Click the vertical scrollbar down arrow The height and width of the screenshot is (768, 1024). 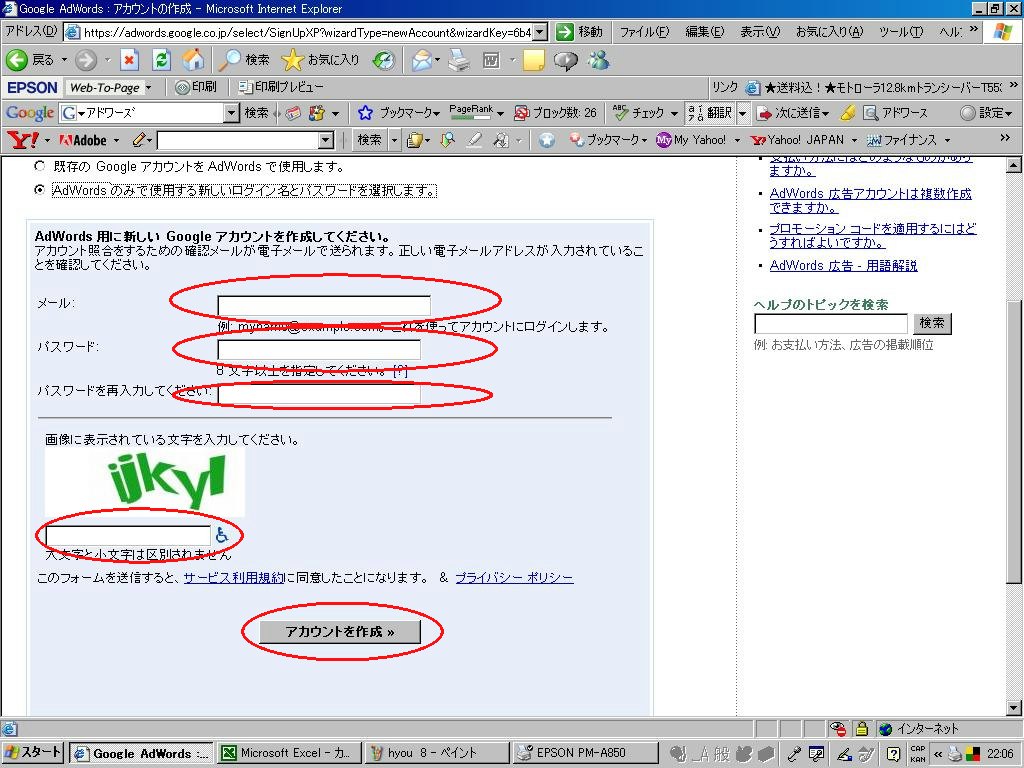(x=1014, y=707)
